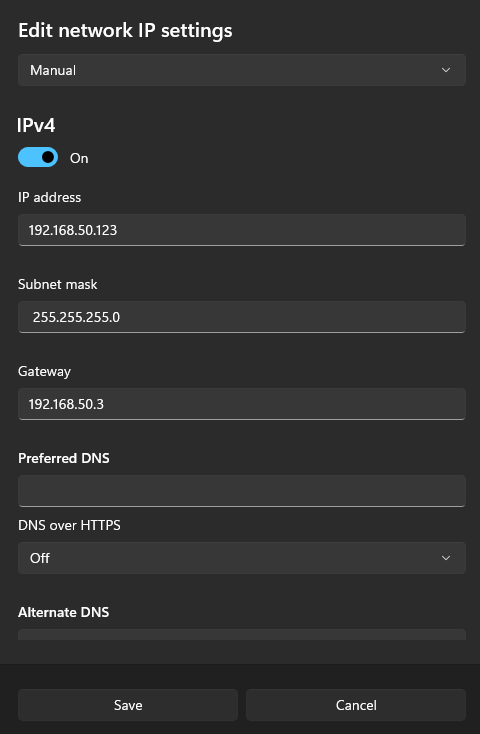Click the Preferred DNS heading

(x=64, y=458)
